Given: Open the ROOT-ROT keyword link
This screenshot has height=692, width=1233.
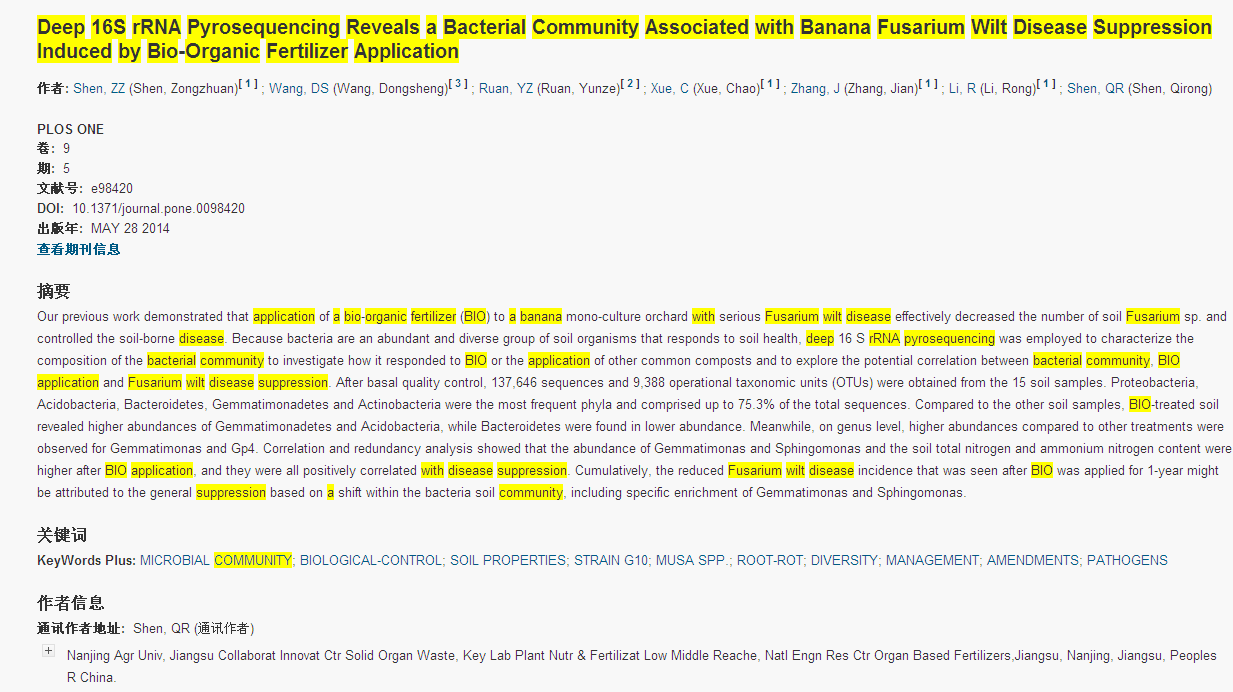Looking at the screenshot, I should [x=769, y=560].
